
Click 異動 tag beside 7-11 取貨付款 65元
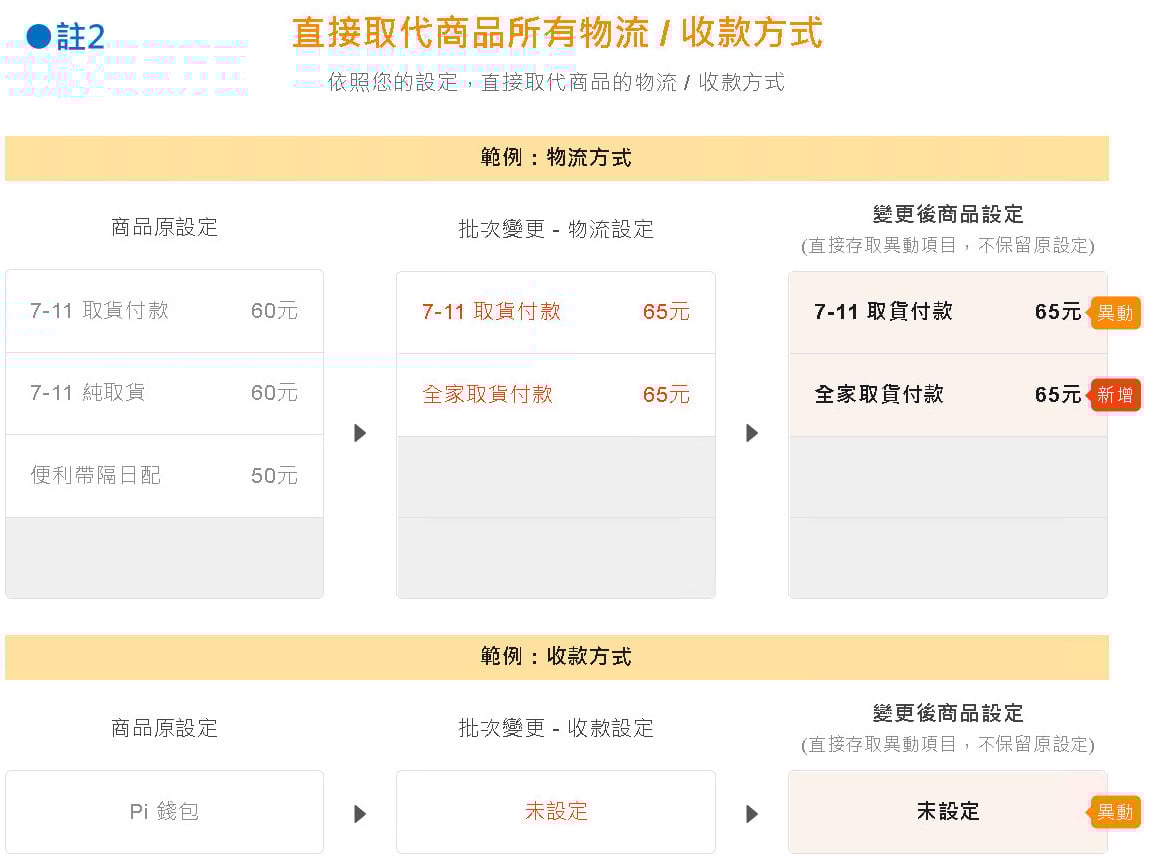pyautogui.click(x=1115, y=313)
